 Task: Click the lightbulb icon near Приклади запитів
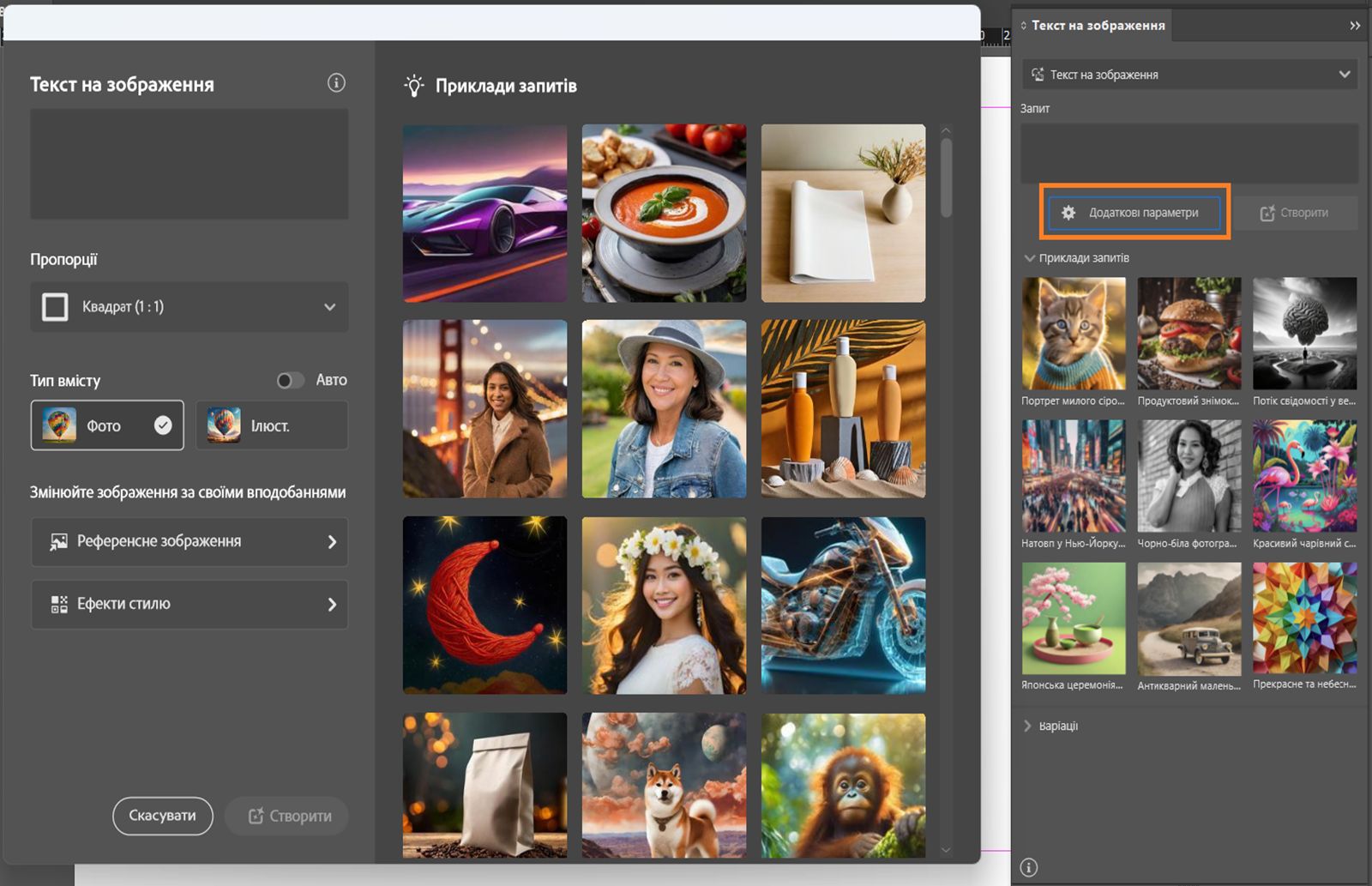click(414, 86)
